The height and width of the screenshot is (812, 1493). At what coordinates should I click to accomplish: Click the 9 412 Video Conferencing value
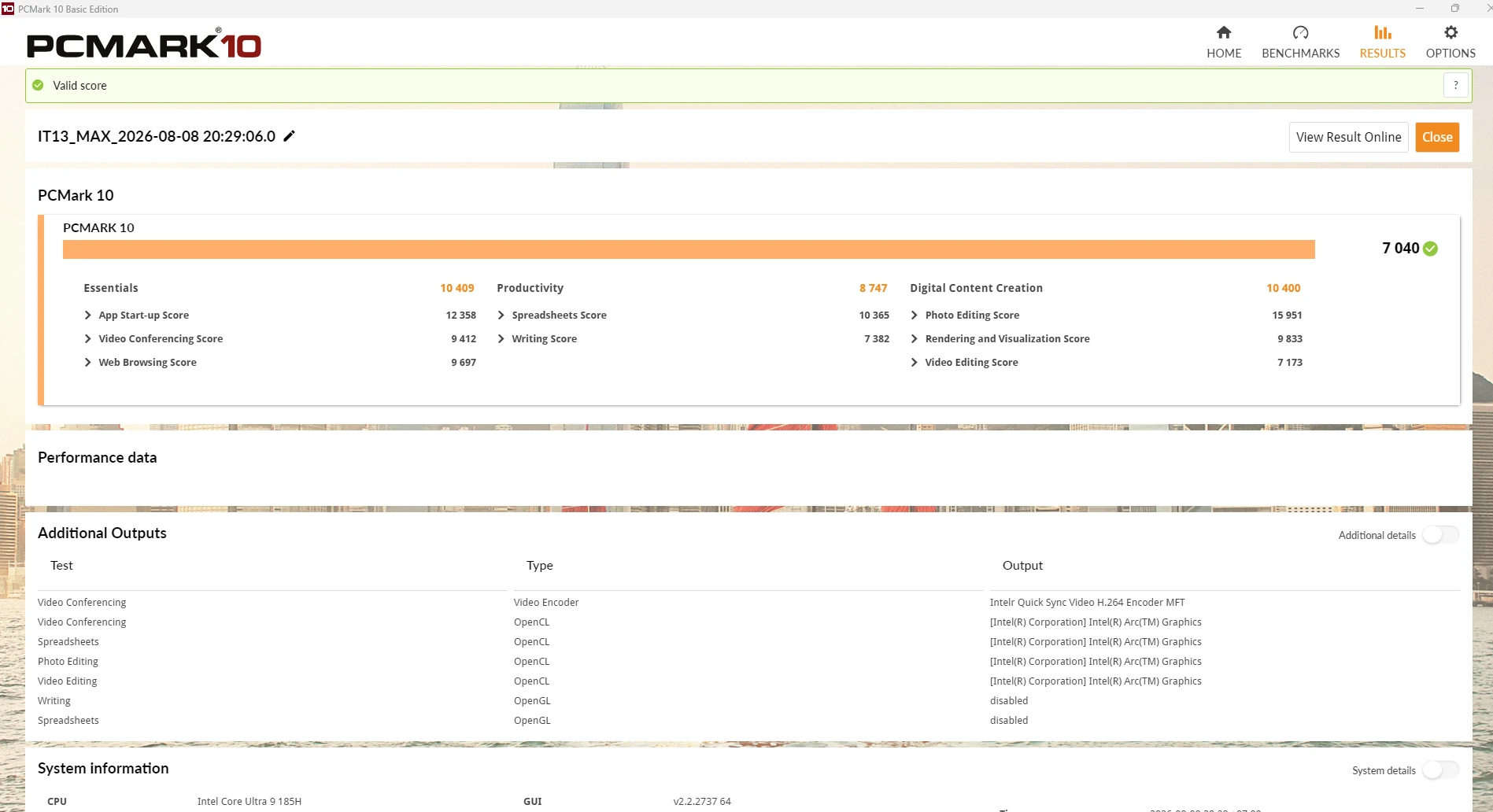tap(464, 338)
